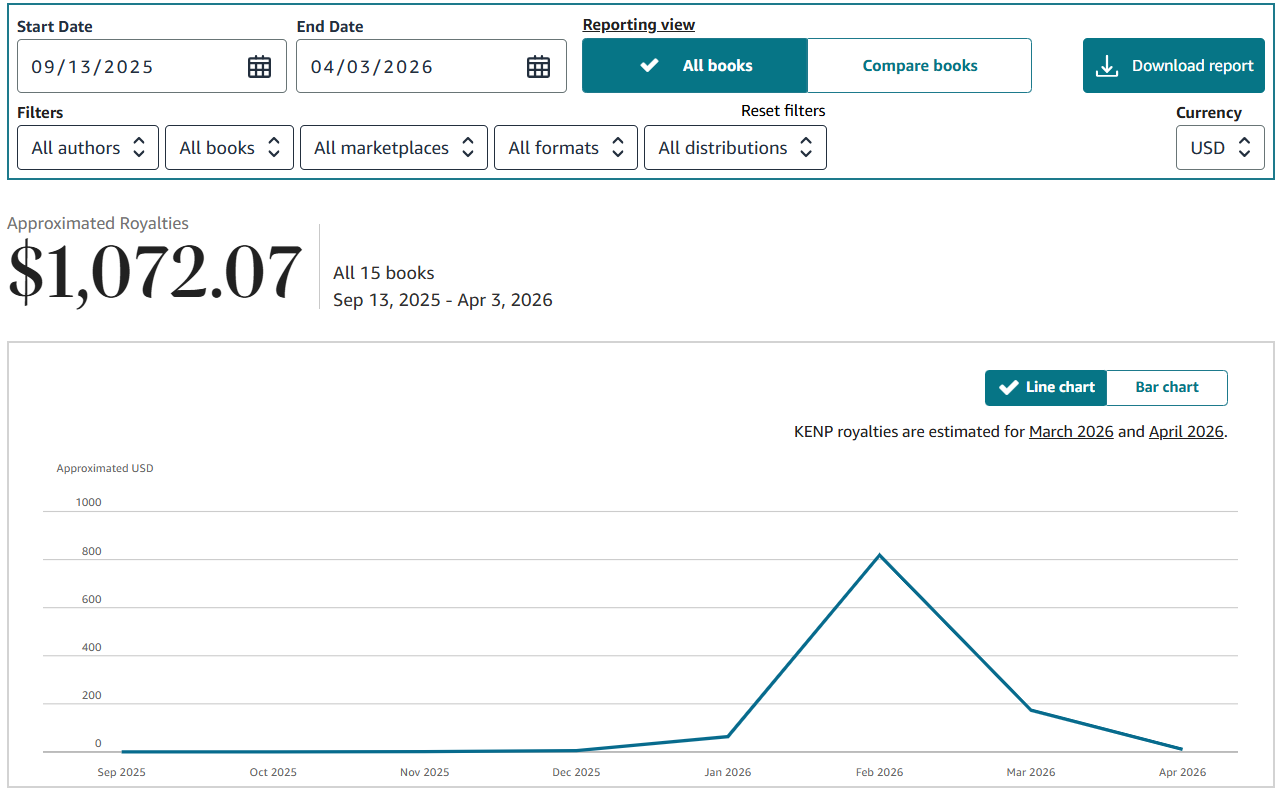Click Reset filters link

coord(783,111)
